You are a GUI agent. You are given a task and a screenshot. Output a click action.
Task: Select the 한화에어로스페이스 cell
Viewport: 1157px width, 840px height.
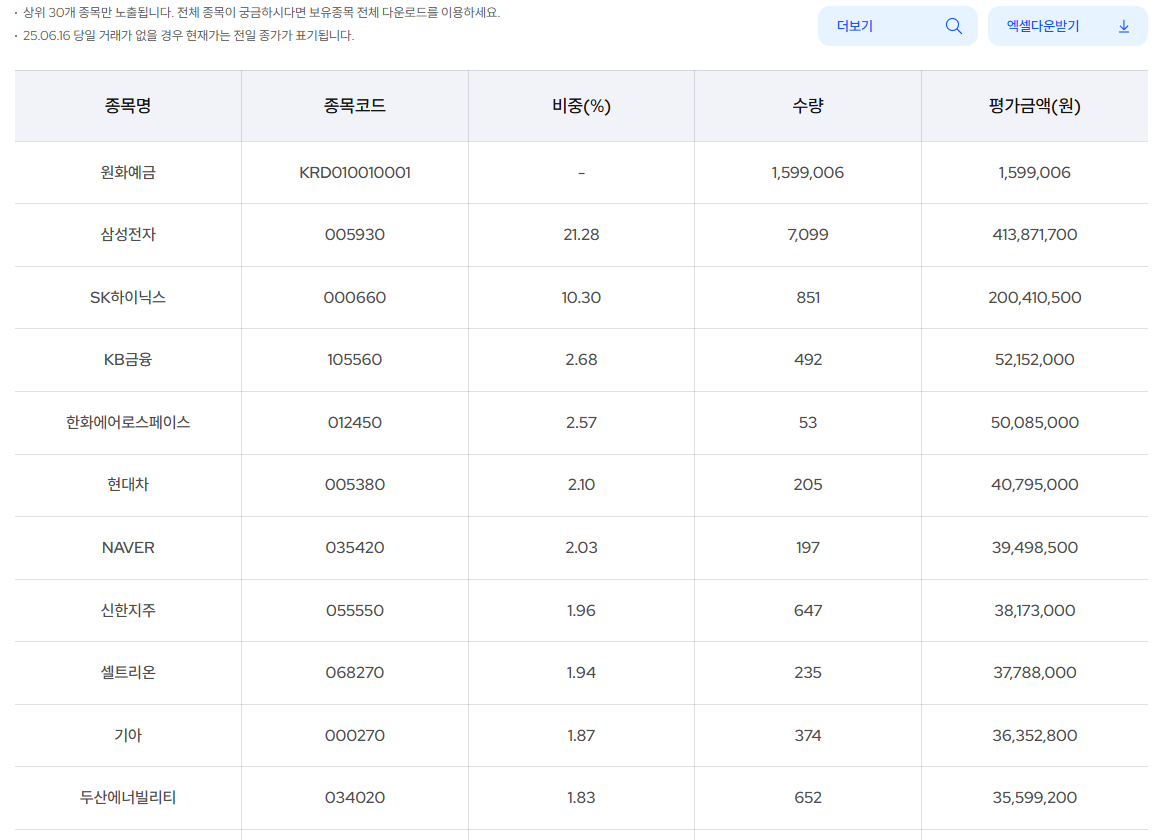click(x=128, y=422)
